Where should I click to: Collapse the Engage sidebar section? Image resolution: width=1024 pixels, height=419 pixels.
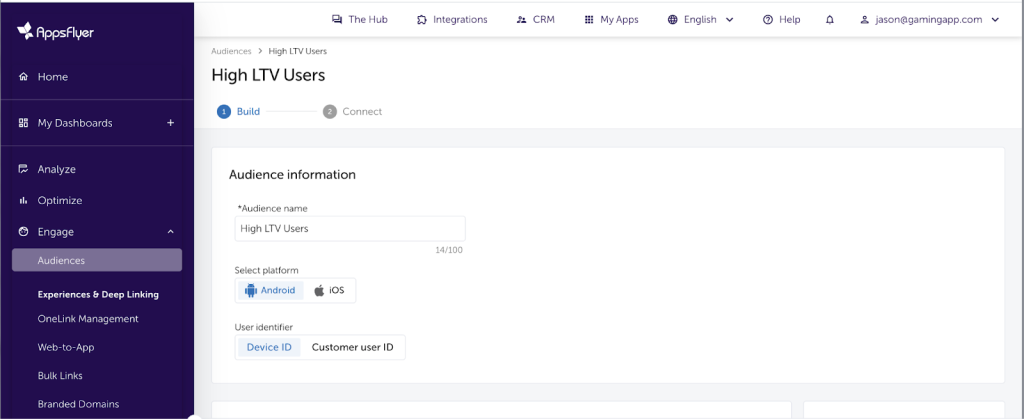(x=170, y=232)
